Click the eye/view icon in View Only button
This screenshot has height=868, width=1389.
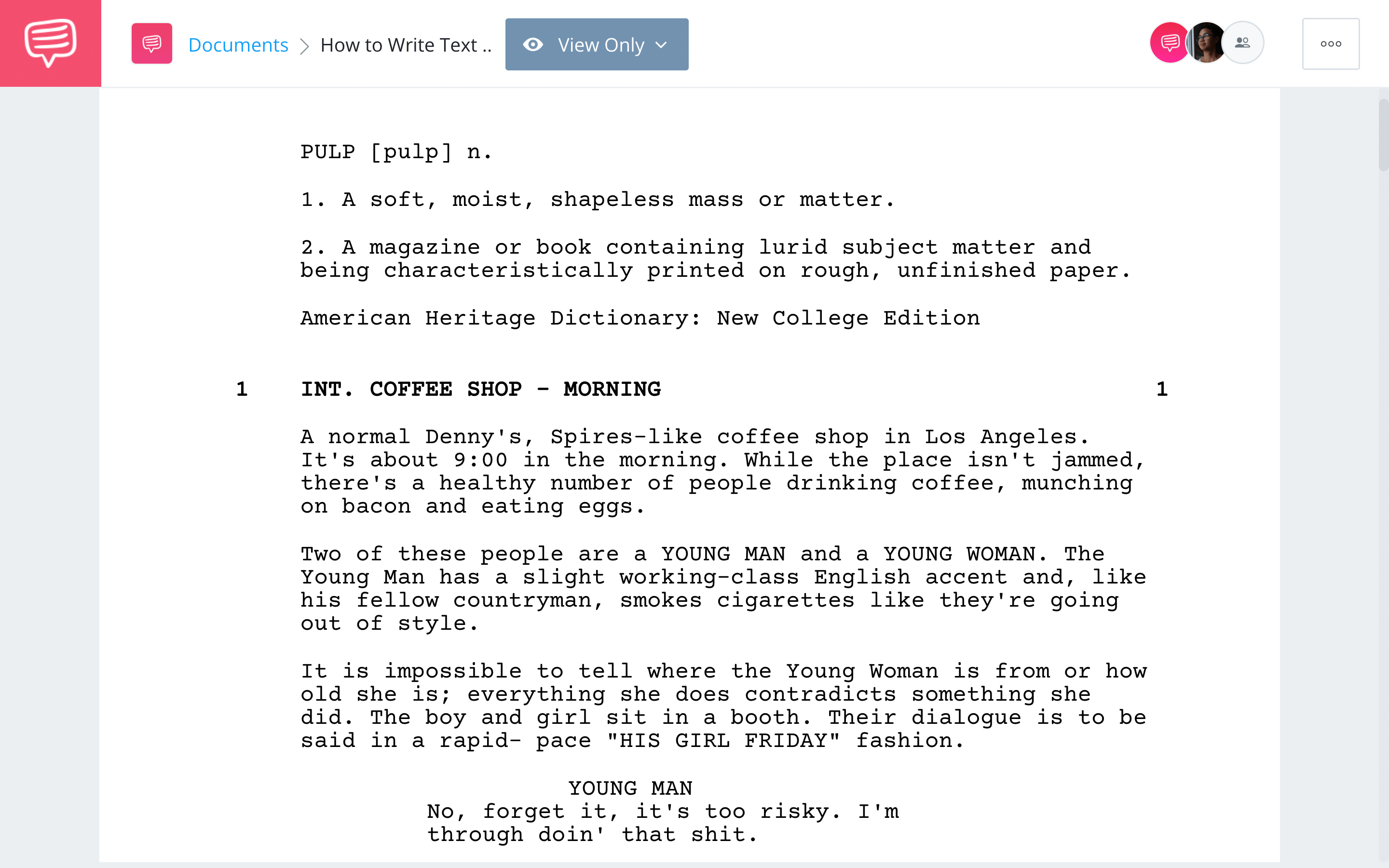(534, 44)
